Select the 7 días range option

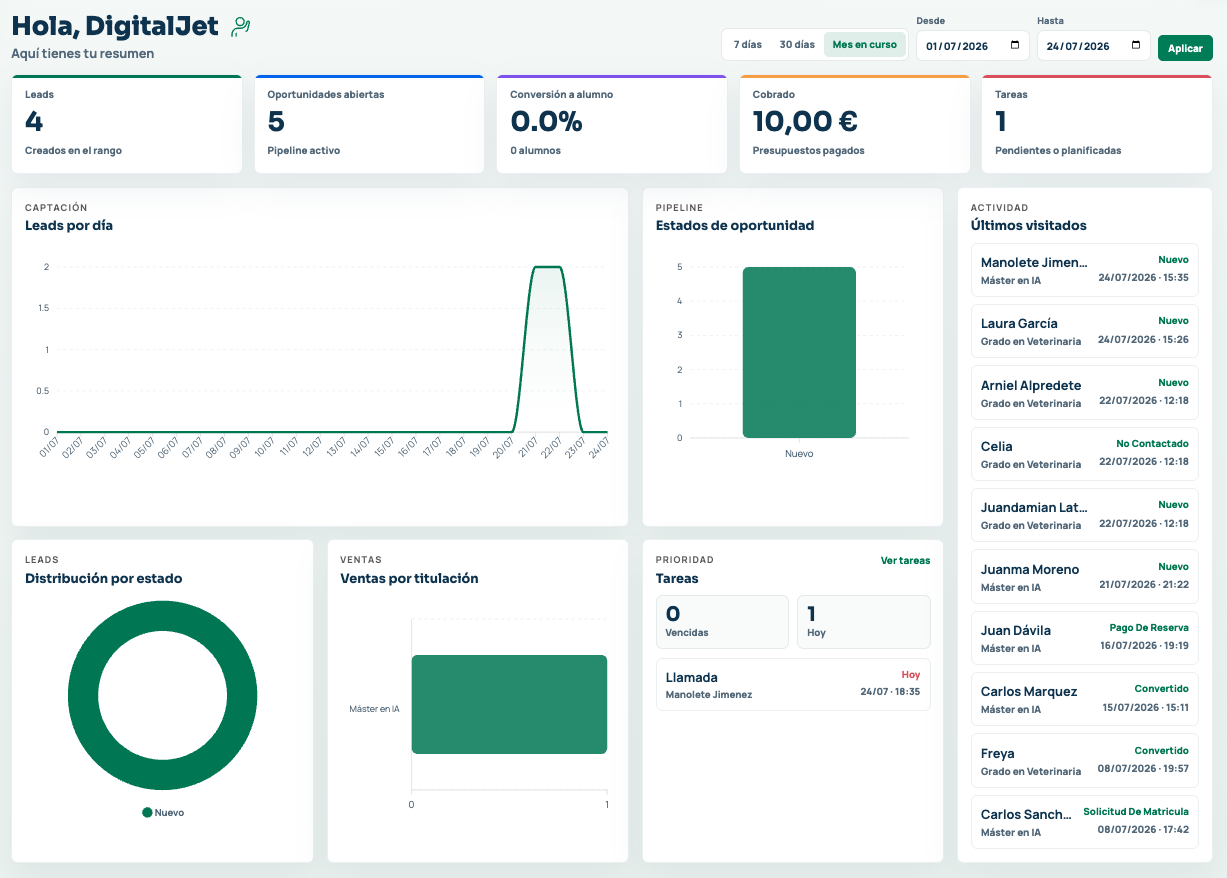pyautogui.click(x=747, y=45)
